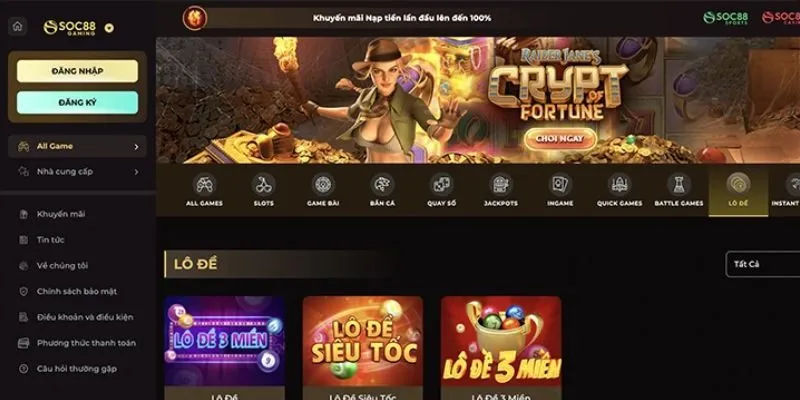Open the Quick Games category icon
The width and height of the screenshot is (800, 400).
click(619, 184)
